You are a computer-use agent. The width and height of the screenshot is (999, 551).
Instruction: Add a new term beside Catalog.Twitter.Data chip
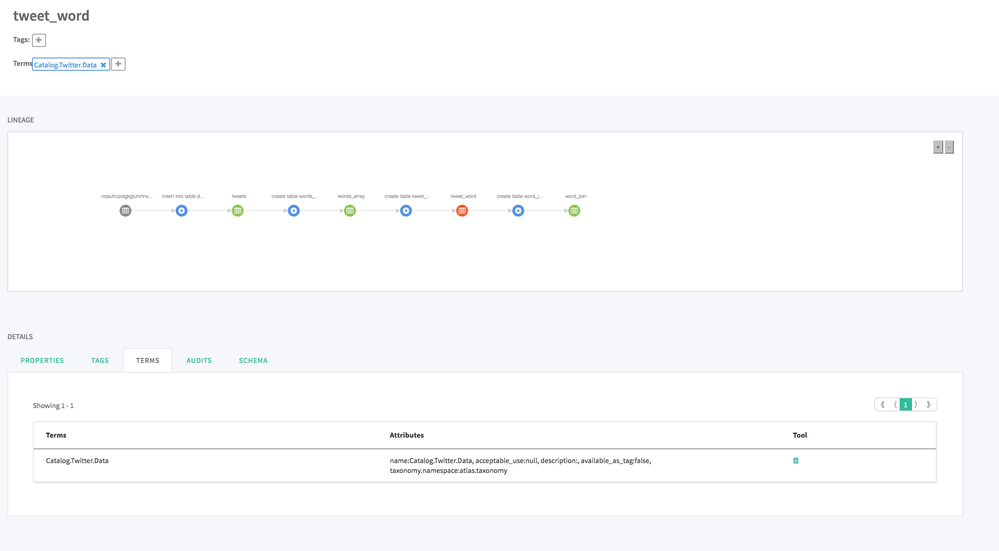[x=118, y=64]
